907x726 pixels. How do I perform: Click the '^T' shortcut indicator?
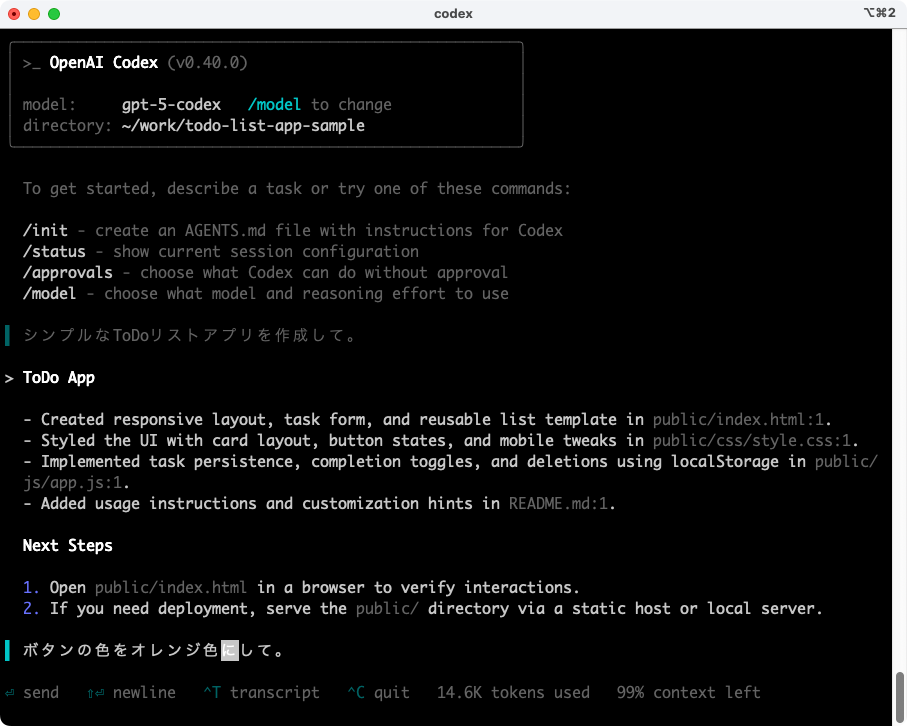point(212,692)
